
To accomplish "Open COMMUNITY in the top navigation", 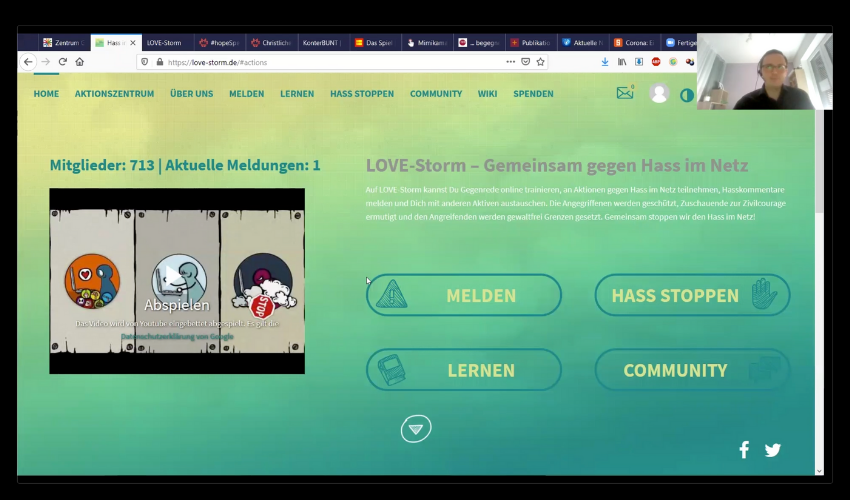I will 436,94.
